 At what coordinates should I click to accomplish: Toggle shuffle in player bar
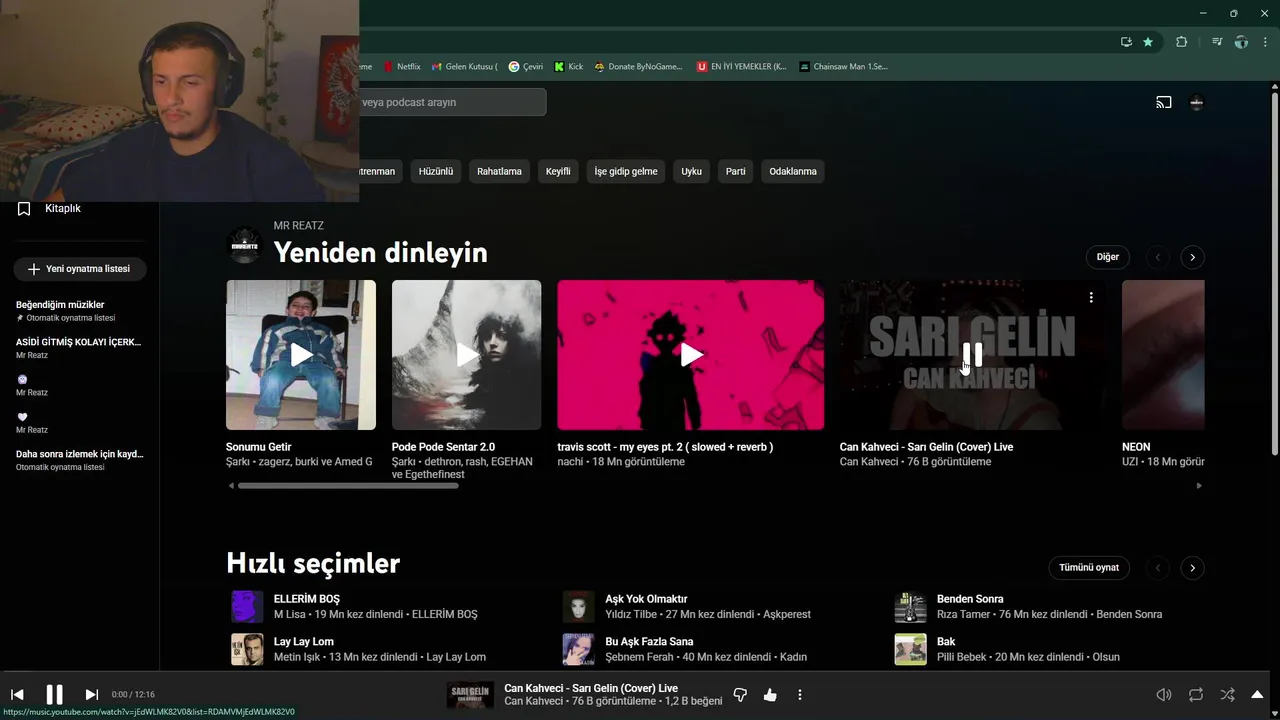pos(1227,694)
